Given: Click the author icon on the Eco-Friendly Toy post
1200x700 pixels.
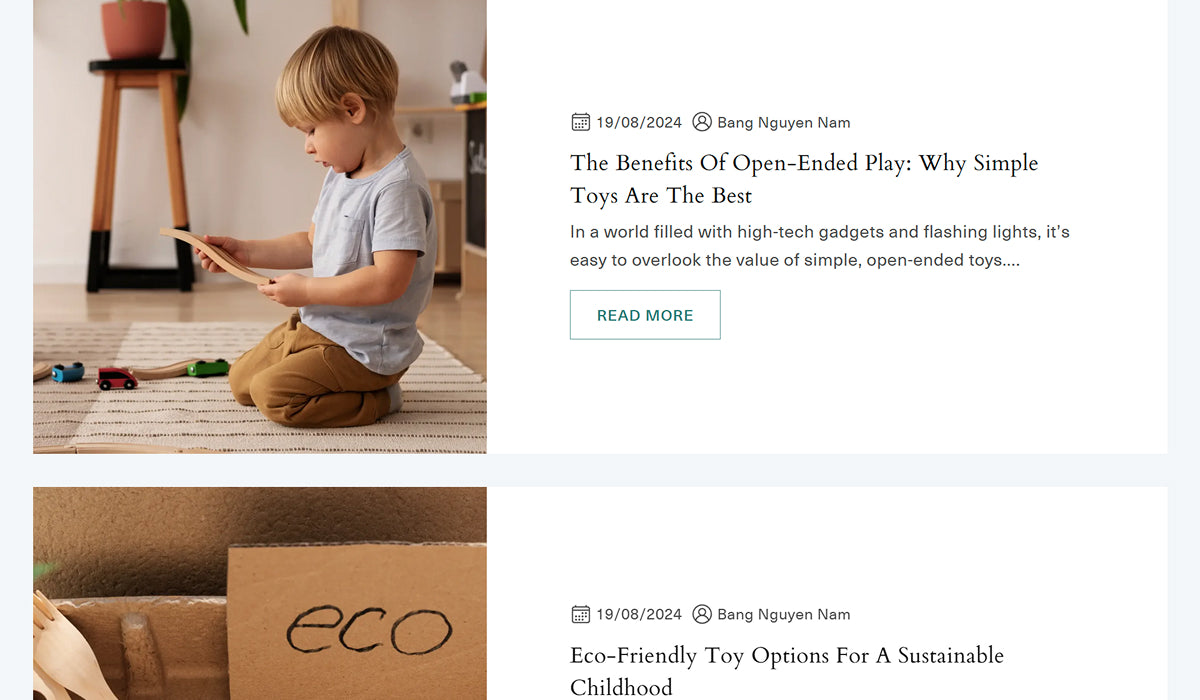Looking at the screenshot, I should coord(702,614).
